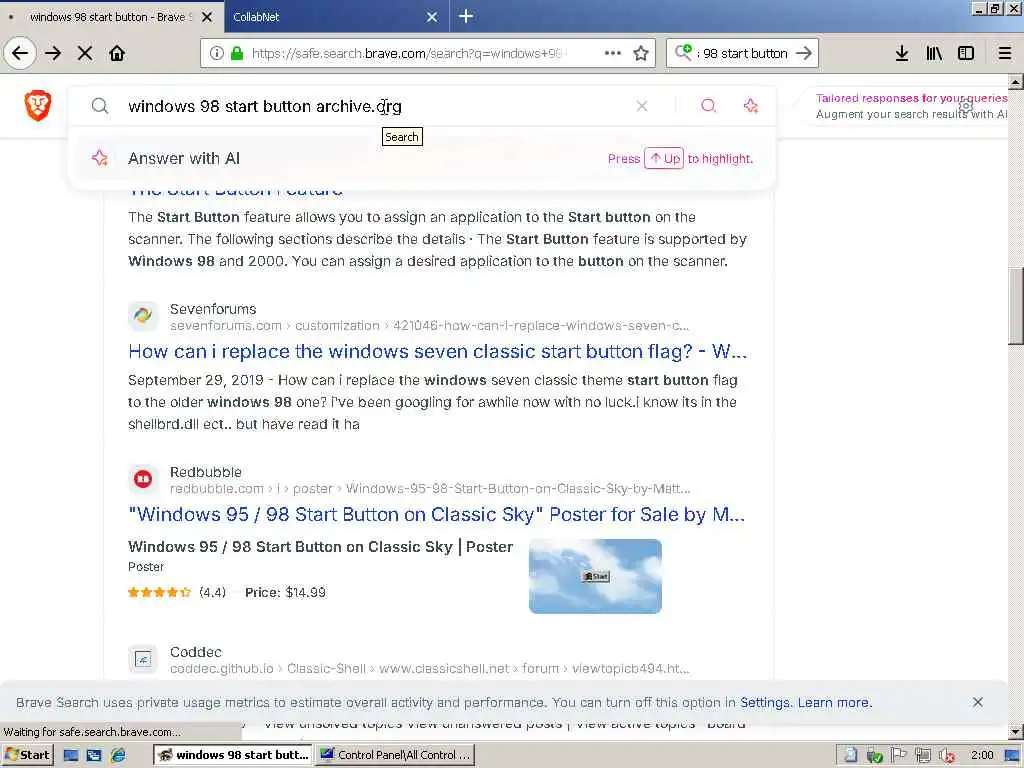Click the Brave lion logo
The height and width of the screenshot is (768, 1024).
pos(38,105)
